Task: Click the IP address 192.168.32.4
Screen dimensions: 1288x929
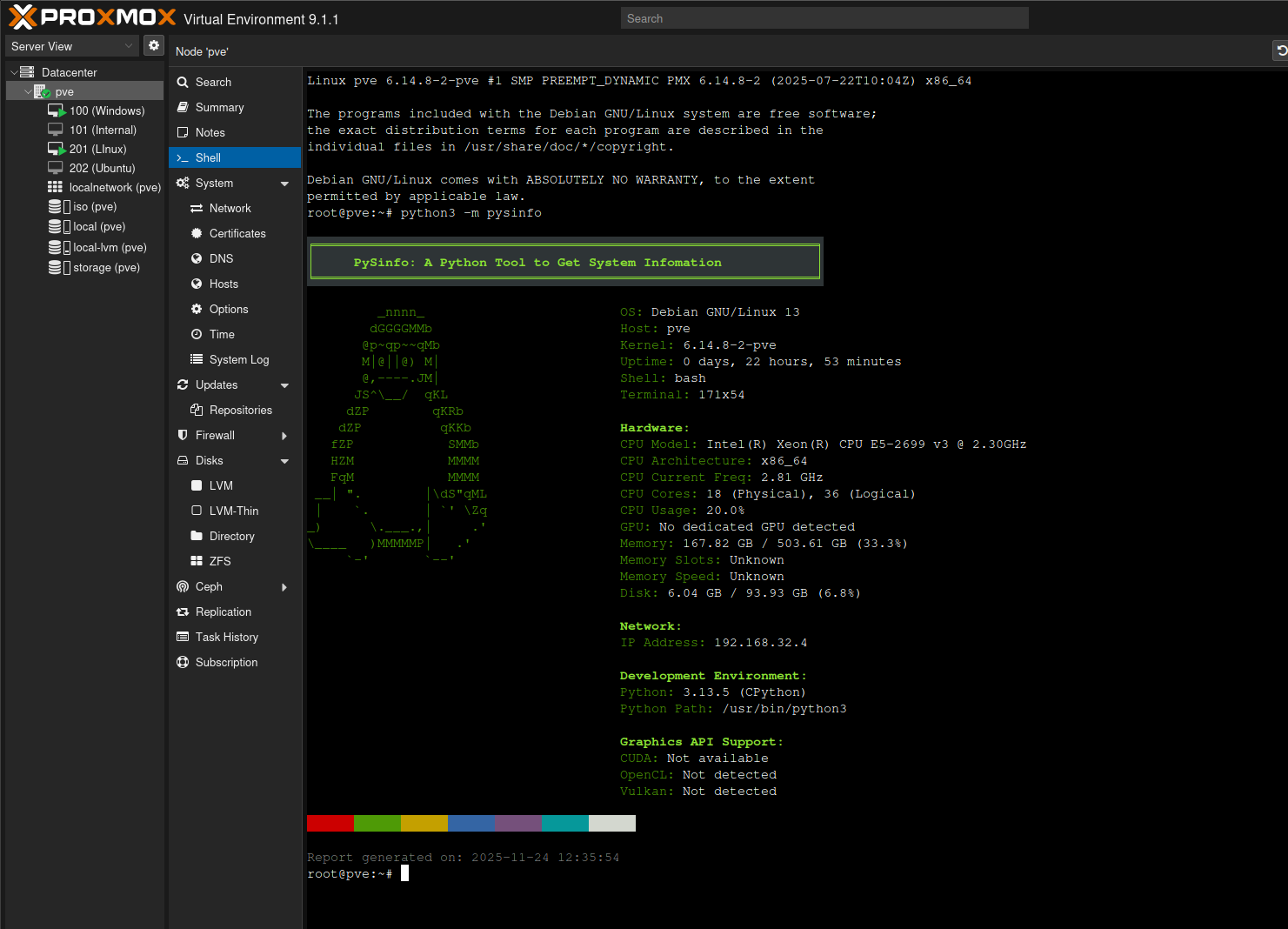Action: pyautogui.click(x=761, y=643)
